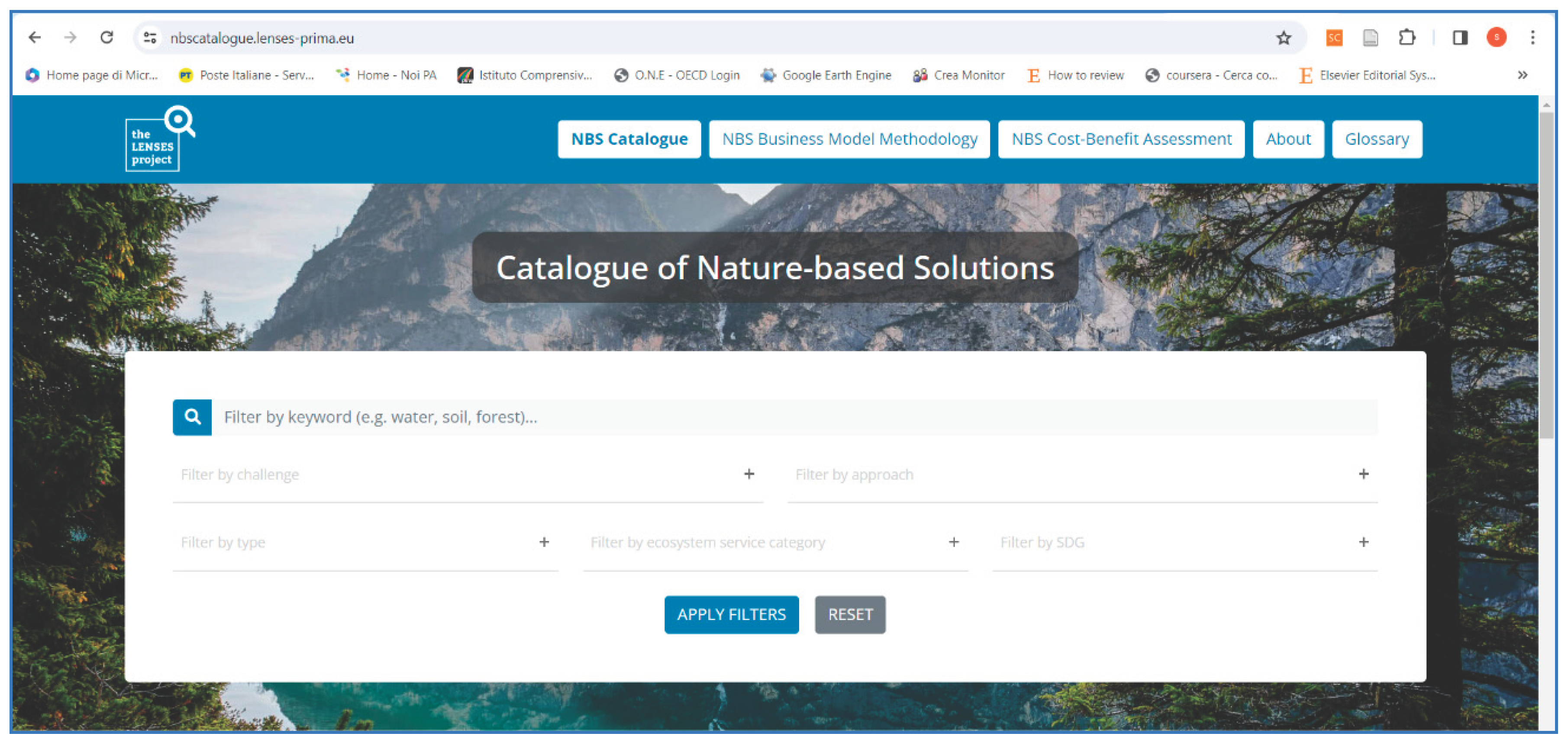Open Chrome three-dot menu
Screen dimensions: 1568x743
click(1532, 39)
